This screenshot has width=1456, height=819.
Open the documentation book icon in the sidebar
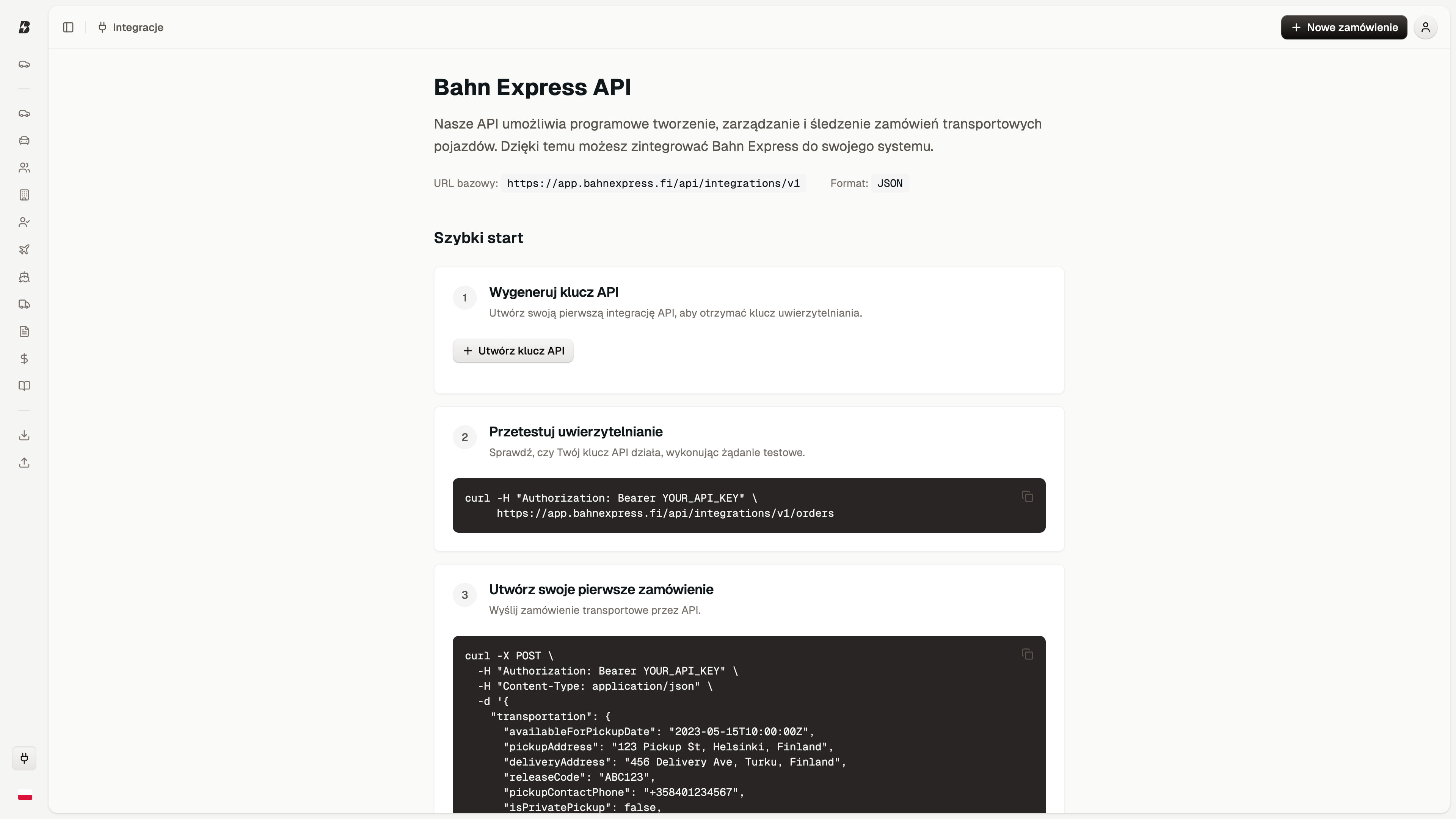point(24,386)
